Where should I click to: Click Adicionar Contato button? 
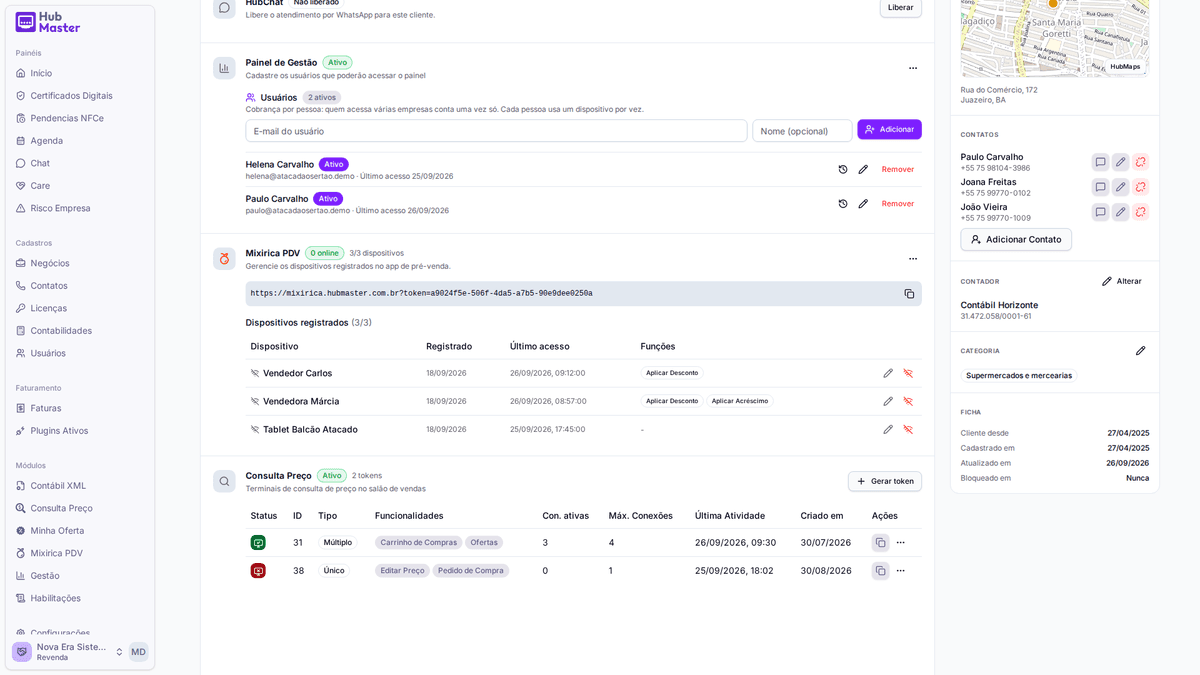(1016, 239)
